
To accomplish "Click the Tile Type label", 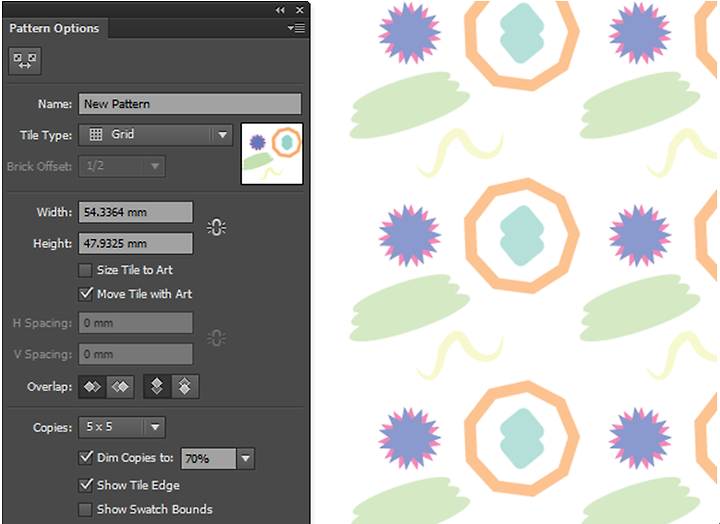I will (46, 135).
